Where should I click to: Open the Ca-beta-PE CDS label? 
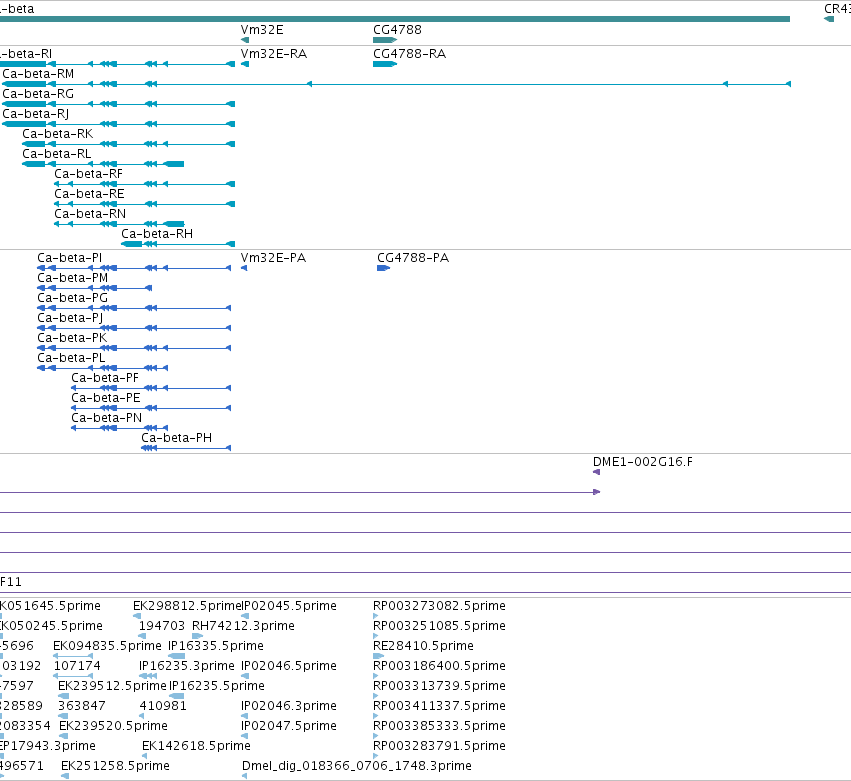tap(106, 398)
